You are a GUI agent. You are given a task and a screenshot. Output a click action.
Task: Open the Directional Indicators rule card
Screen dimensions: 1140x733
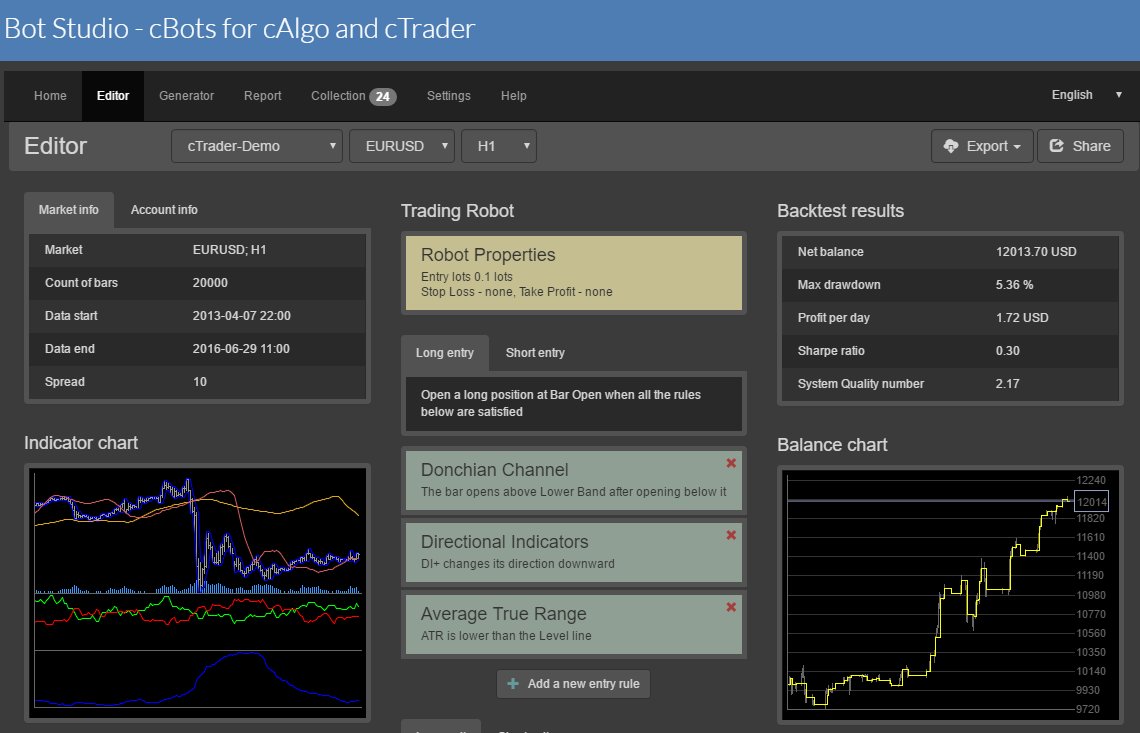(x=574, y=552)
